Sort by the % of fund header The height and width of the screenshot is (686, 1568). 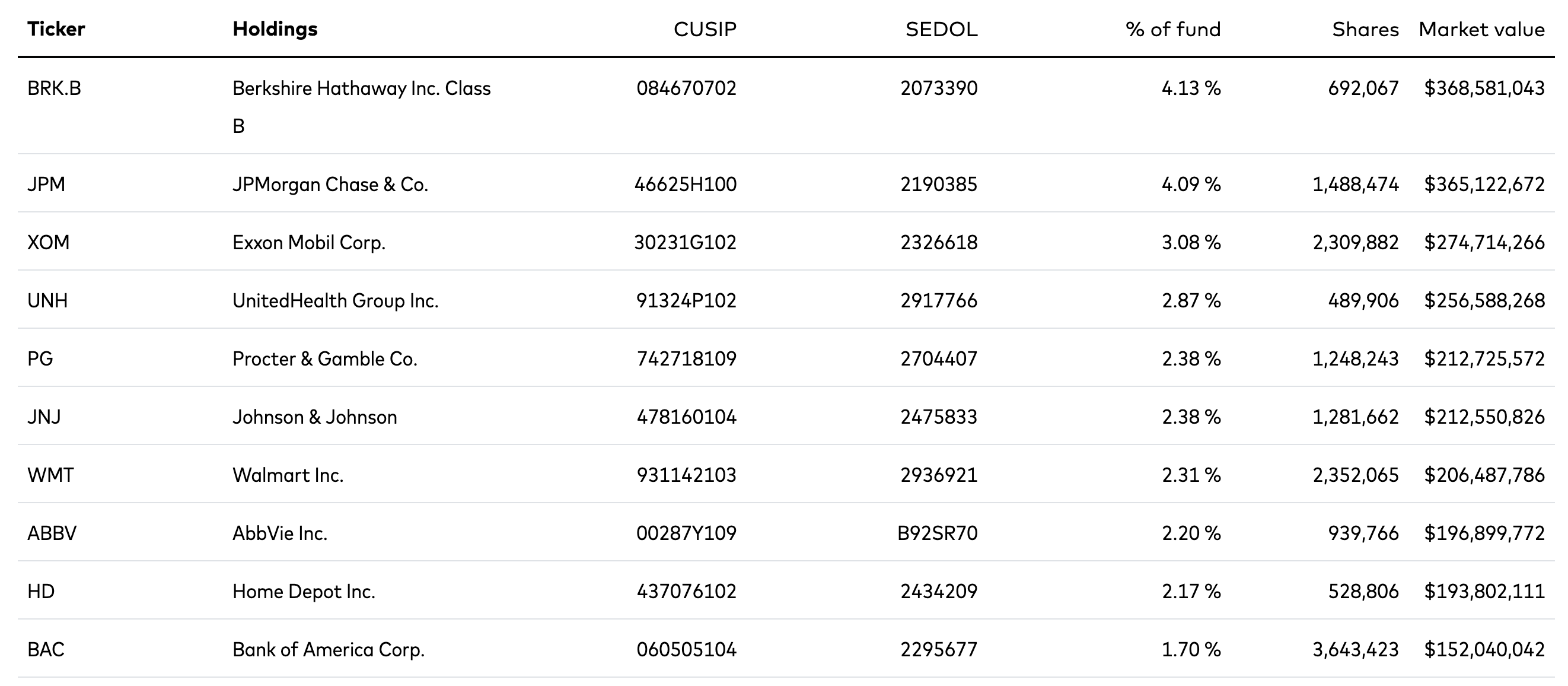1172,29
